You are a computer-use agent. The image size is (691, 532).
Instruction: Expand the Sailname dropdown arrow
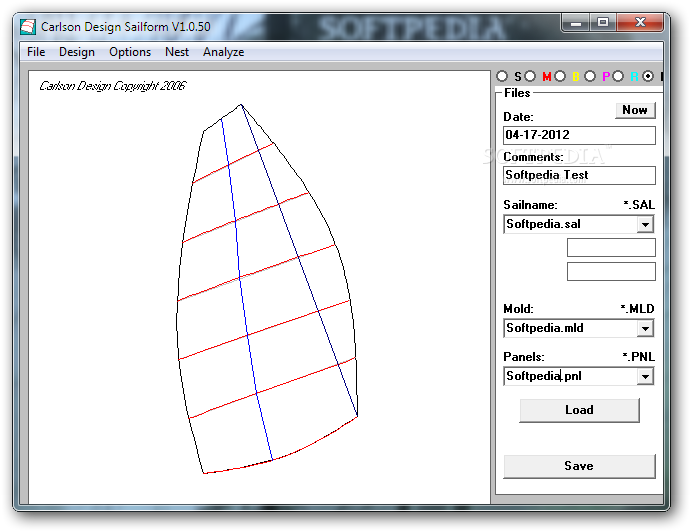tap(645, 224)
